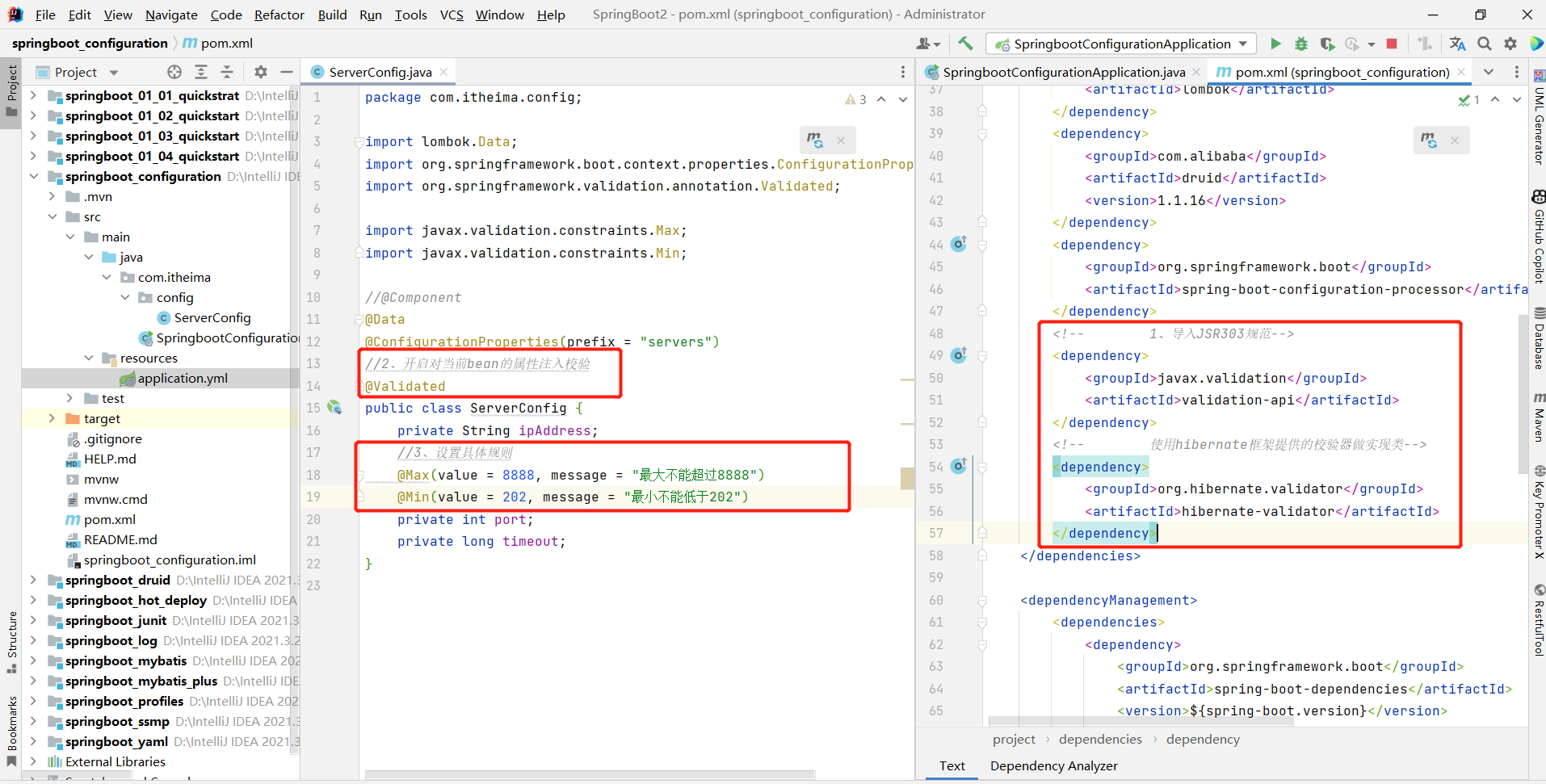
Task: Open Key Promoter X side panel
Action: [1539, 513]
